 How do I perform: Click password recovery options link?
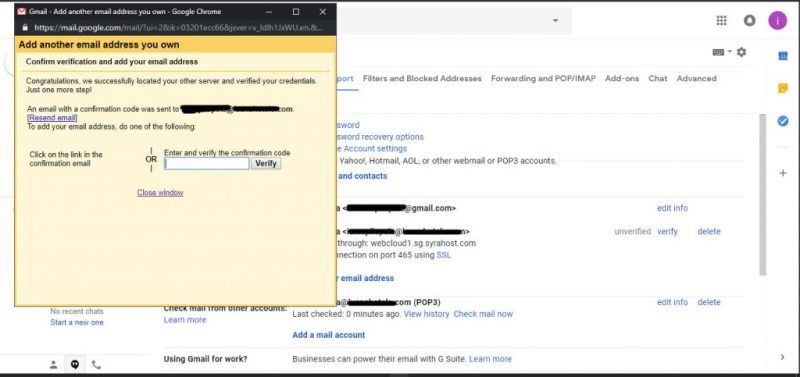tap(380, 137)
